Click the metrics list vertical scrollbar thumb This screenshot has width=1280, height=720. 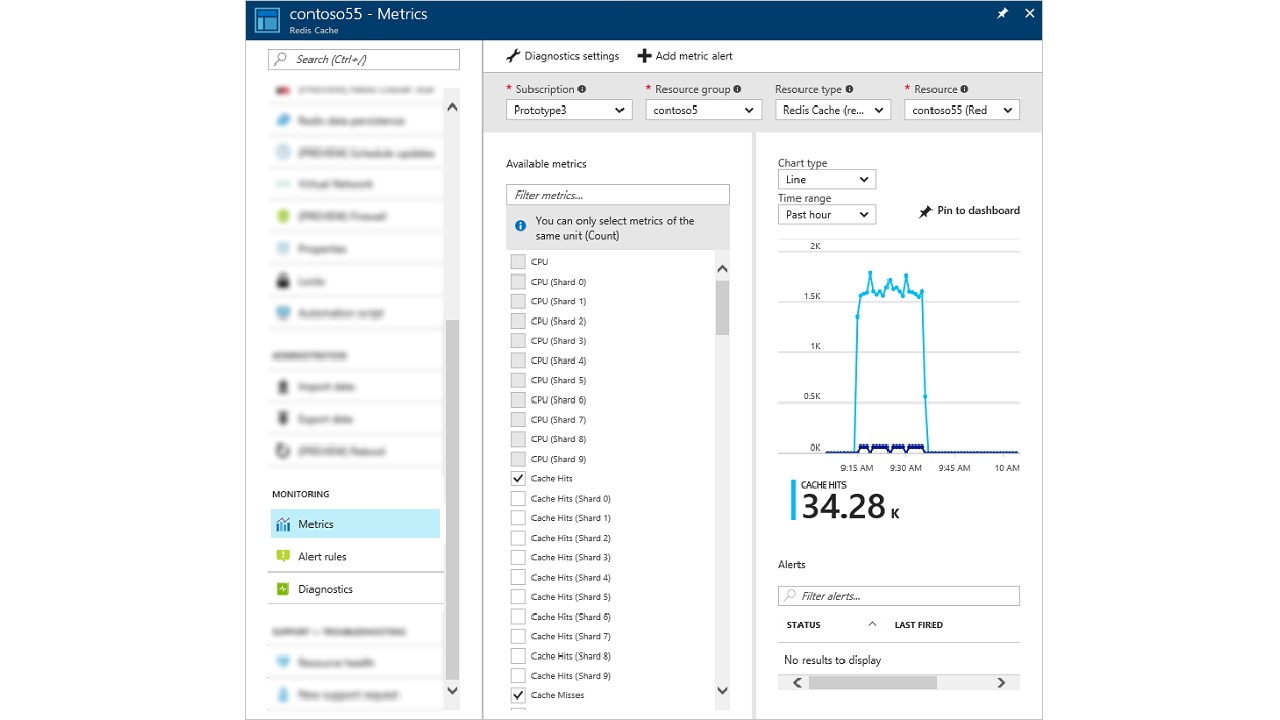[723, 307]
